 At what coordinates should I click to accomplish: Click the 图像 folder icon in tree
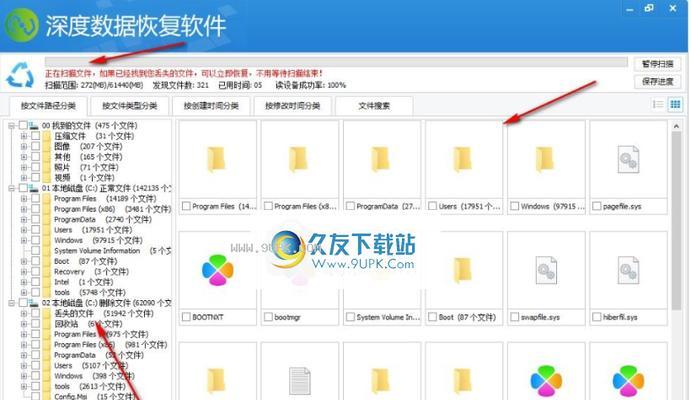point(47,147)
